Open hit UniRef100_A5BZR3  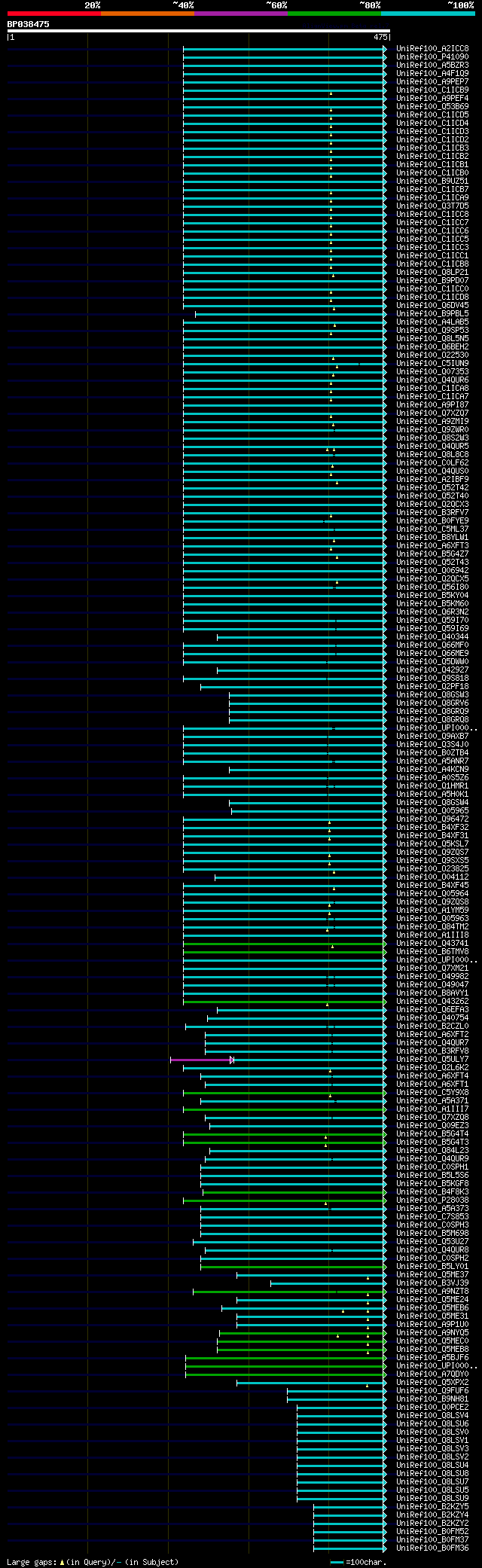(x=432, y=66)
